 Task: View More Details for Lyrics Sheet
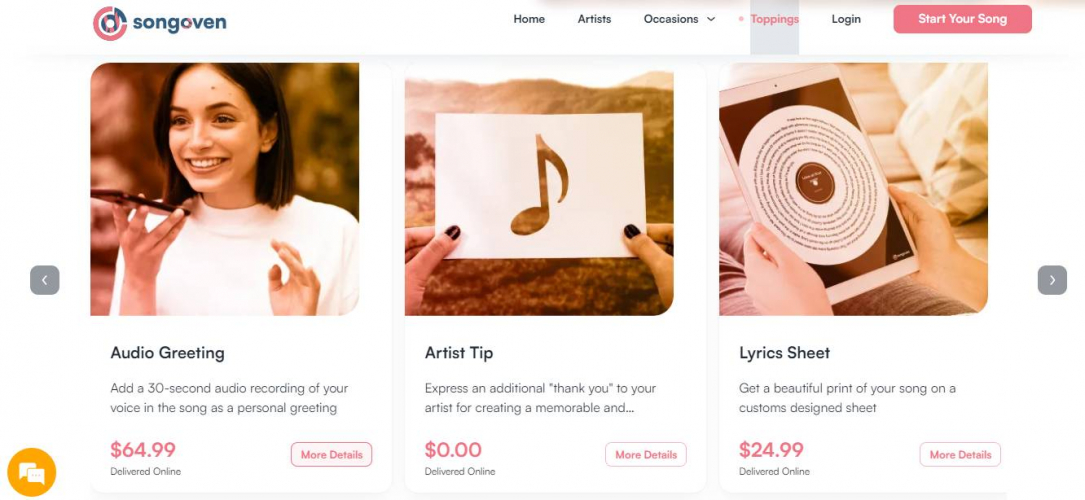tap(960, 454)
